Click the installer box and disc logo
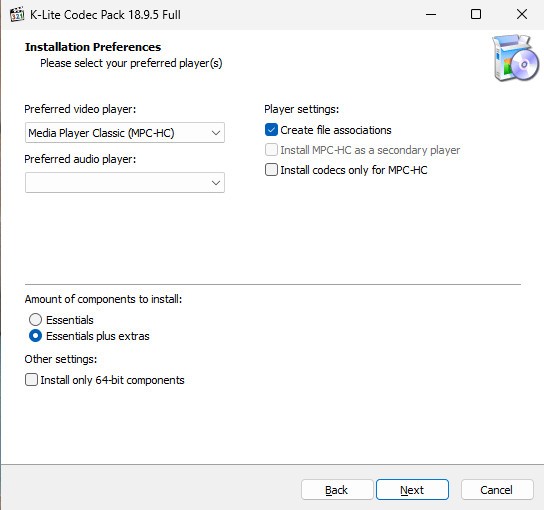The height and width of the screenshot is (510, 544). point(516,58)
